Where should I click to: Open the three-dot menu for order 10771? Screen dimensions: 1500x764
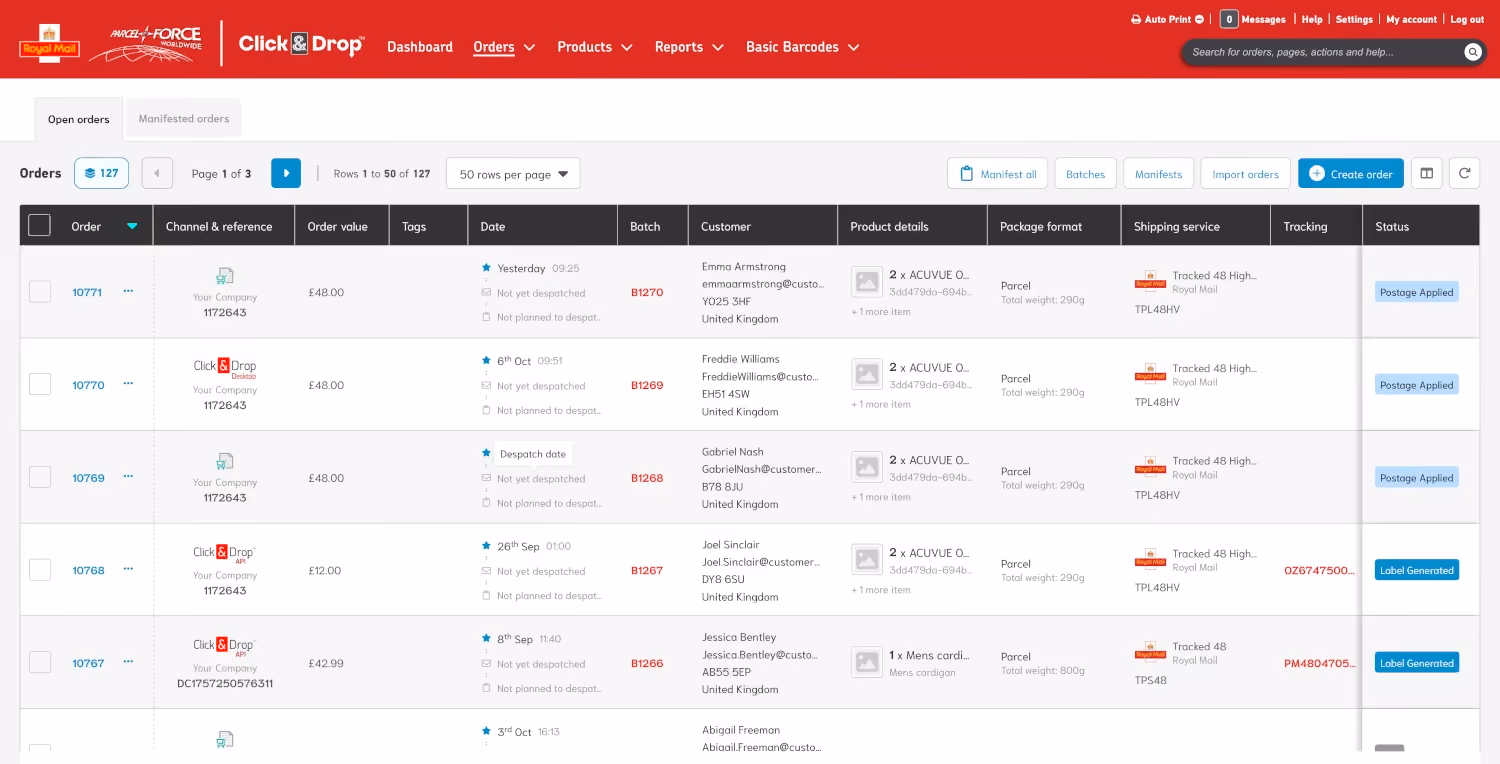coord(128,291)
